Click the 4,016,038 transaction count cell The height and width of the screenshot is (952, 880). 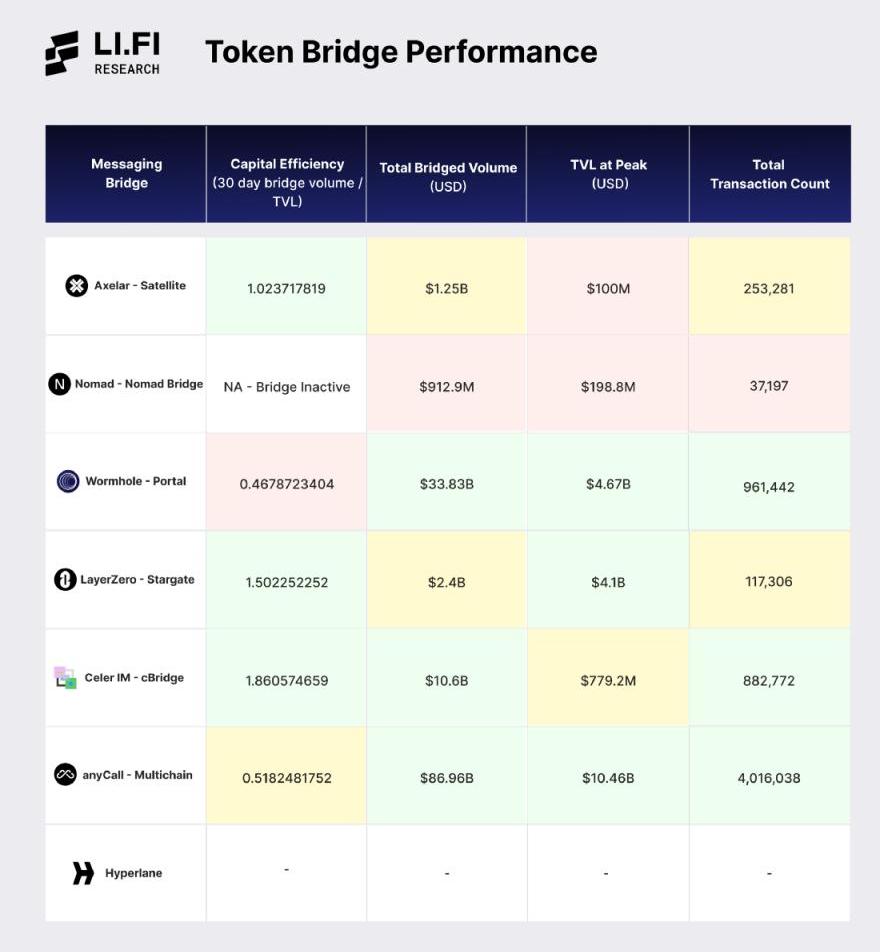tap(769, 777)
